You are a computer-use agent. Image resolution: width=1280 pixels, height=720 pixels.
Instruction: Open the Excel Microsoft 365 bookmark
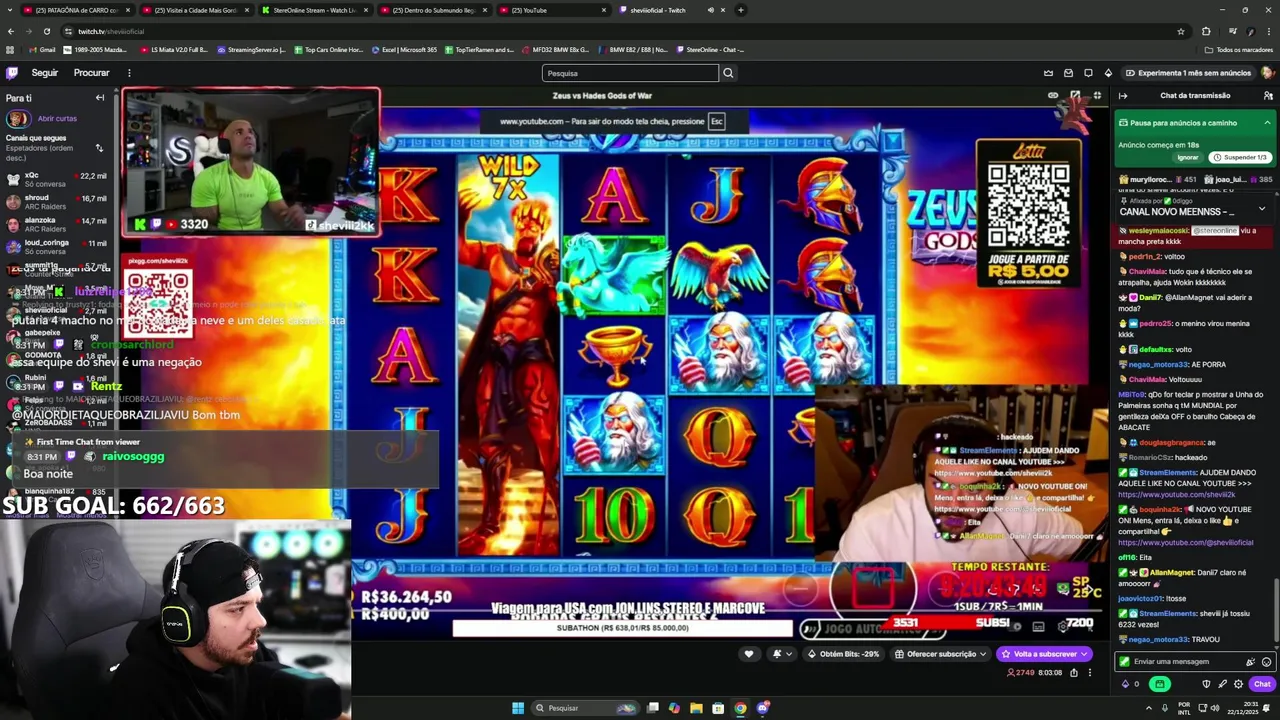[404, 49]
